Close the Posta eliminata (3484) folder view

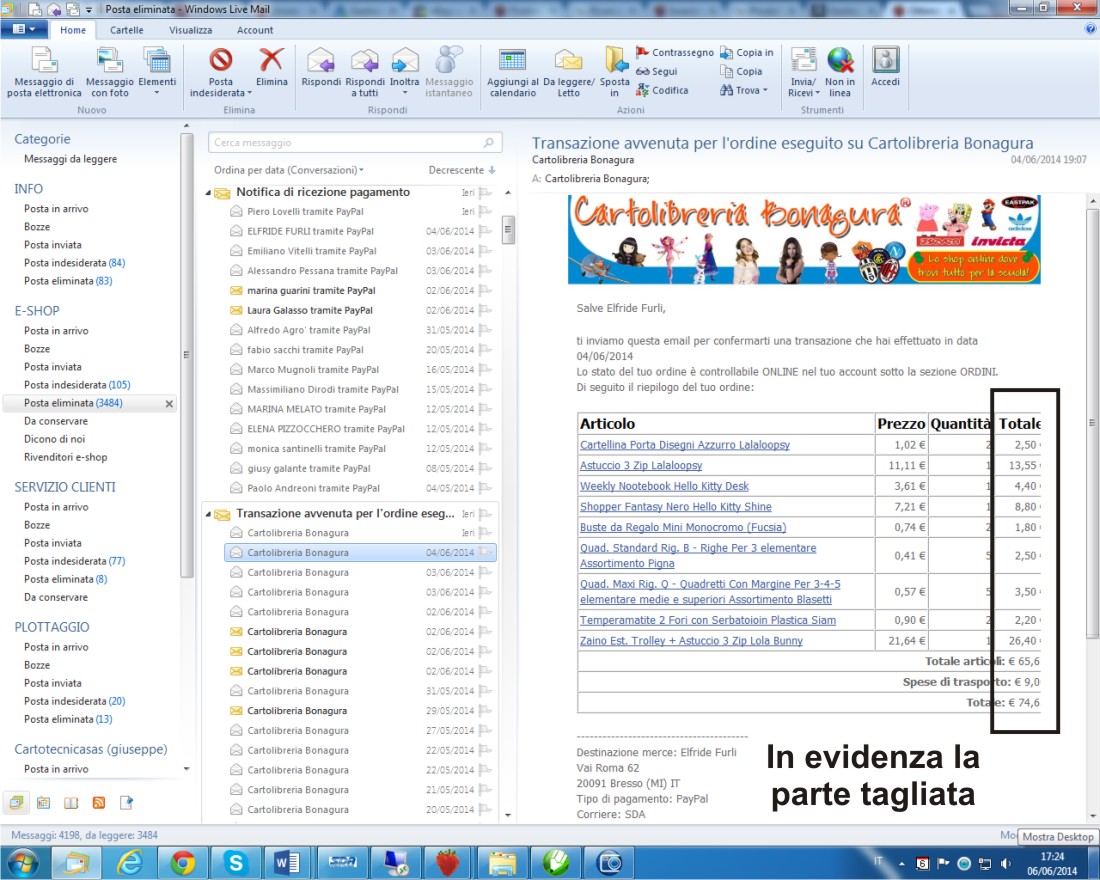pyautogui.click(x=169, y=404)
